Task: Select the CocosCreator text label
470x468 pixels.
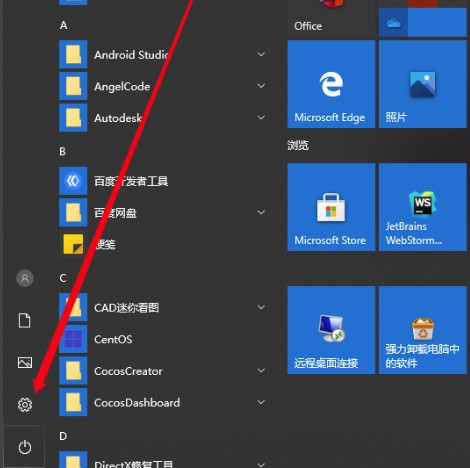Action: 128,371
